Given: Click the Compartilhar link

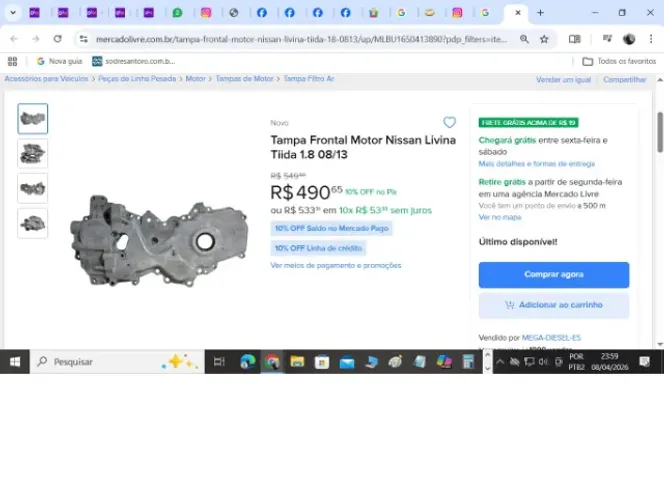Looking at the screenshot, I should coord(625,80).
